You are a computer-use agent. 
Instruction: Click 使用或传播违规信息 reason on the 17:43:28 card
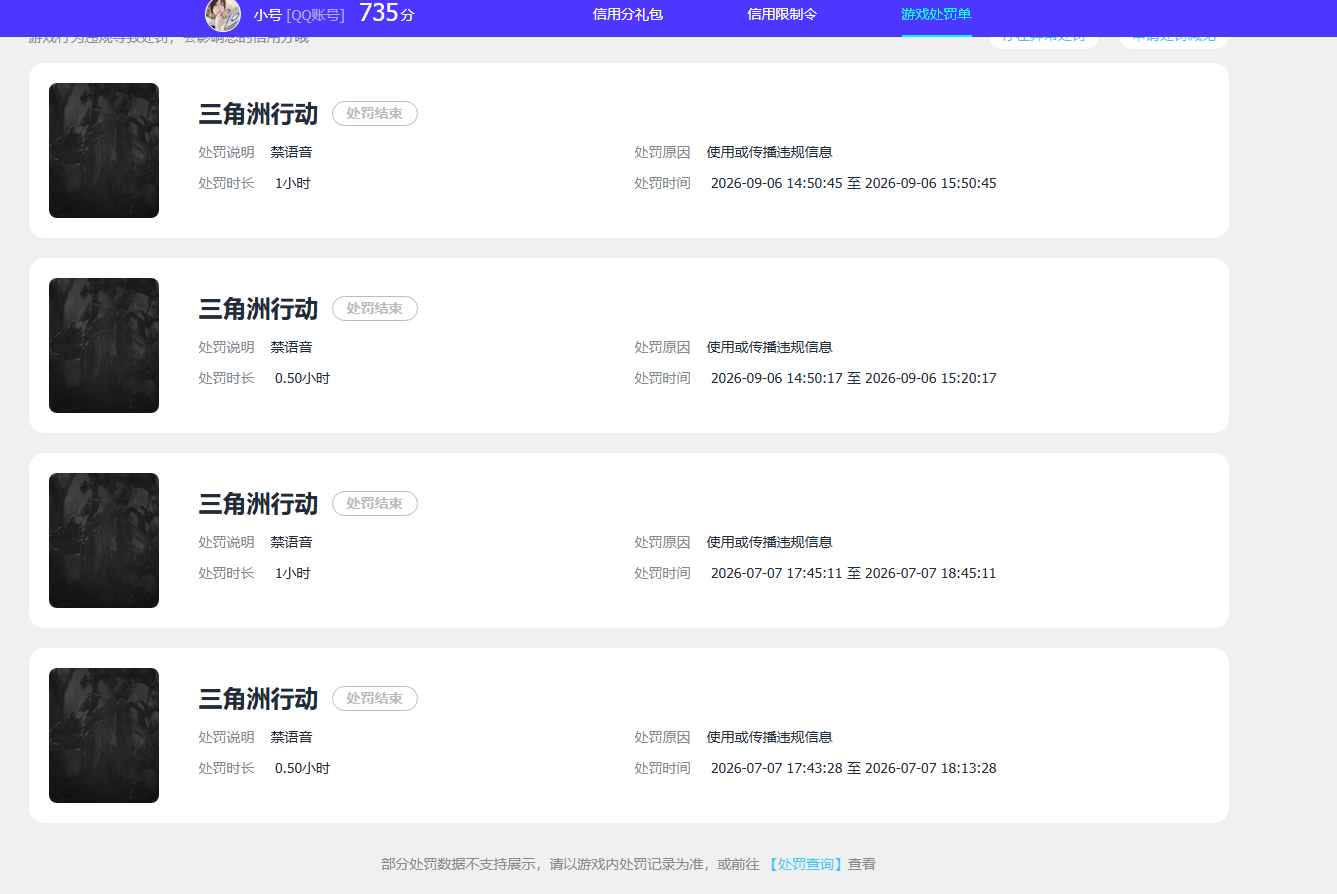click(x=770, y=738)
